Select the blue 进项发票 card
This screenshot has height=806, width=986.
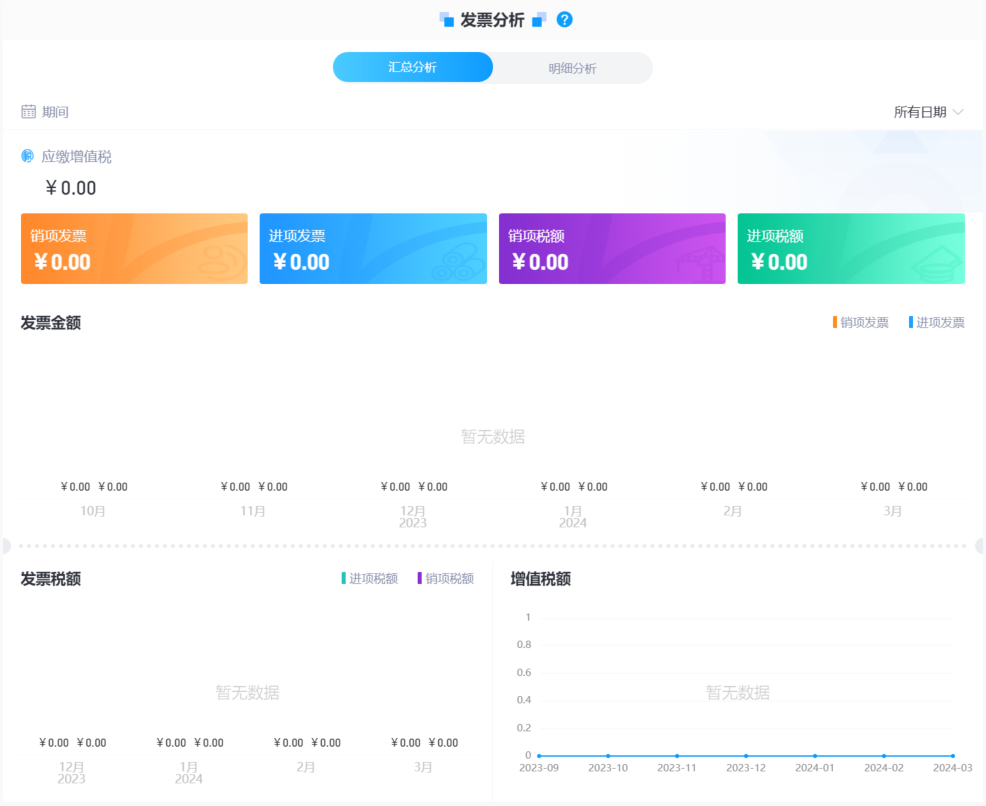pyautogui.click(x=373, y=248)
